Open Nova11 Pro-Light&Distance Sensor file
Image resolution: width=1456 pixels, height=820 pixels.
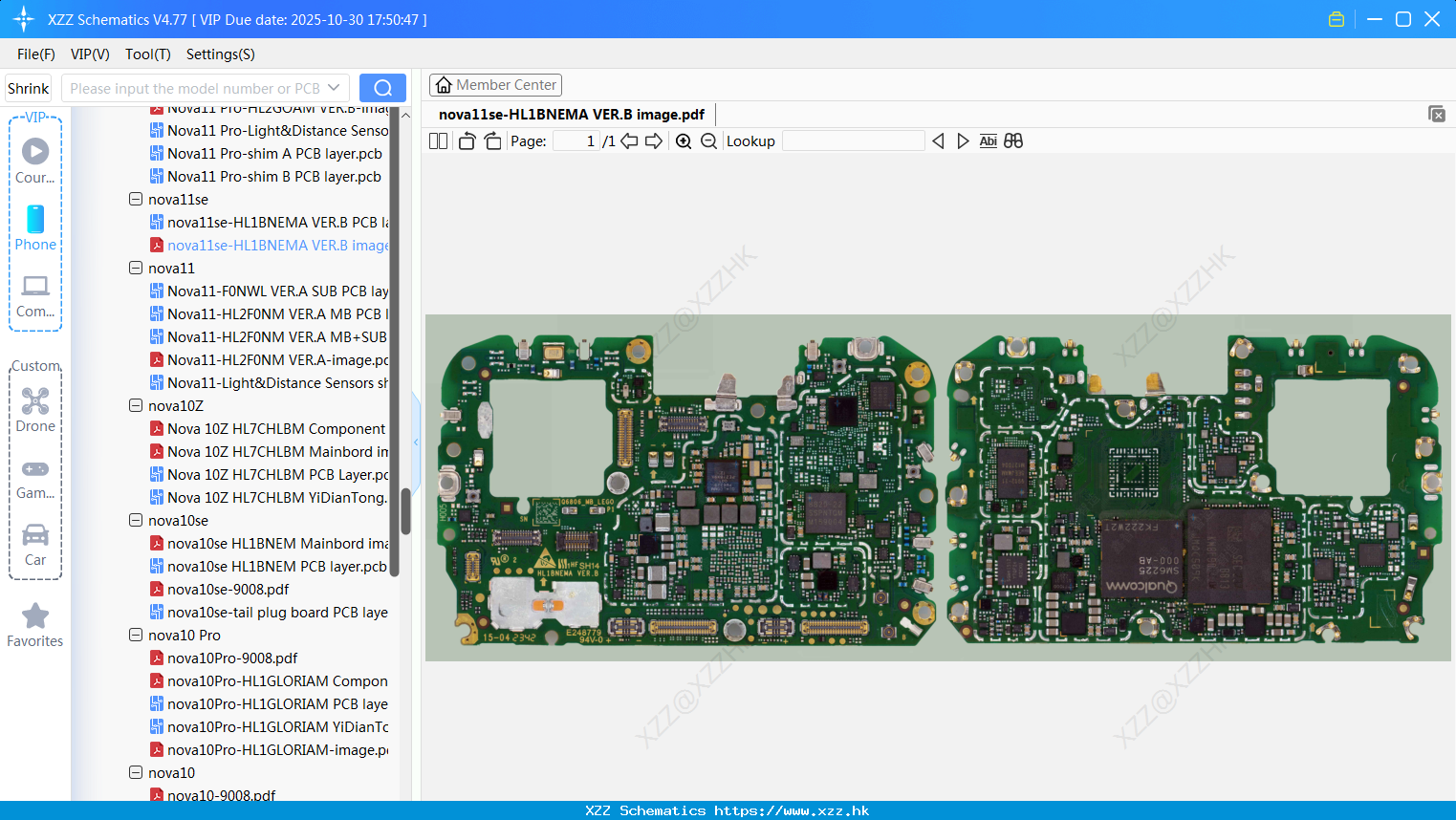(270, 130)
